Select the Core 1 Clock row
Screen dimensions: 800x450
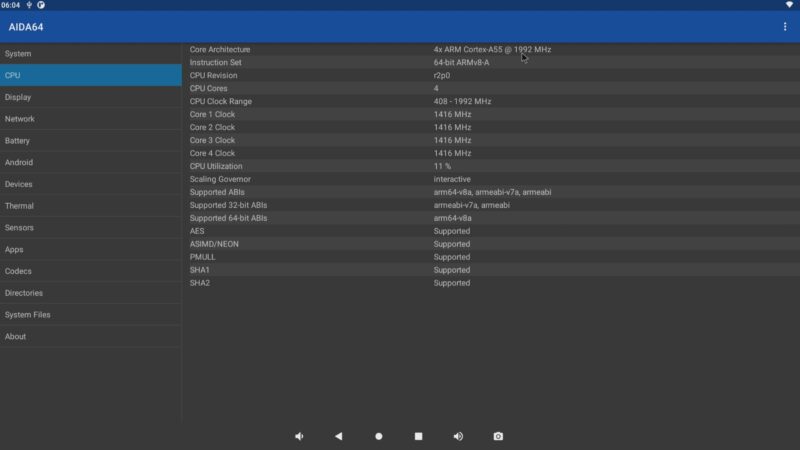[x=491, y=114]
